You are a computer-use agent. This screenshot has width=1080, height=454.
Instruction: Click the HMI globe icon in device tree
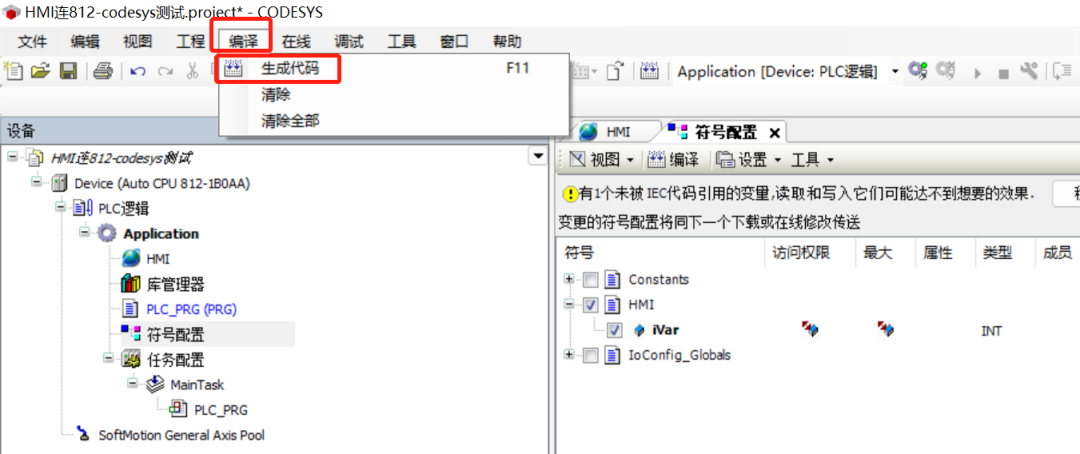(131, 259)
